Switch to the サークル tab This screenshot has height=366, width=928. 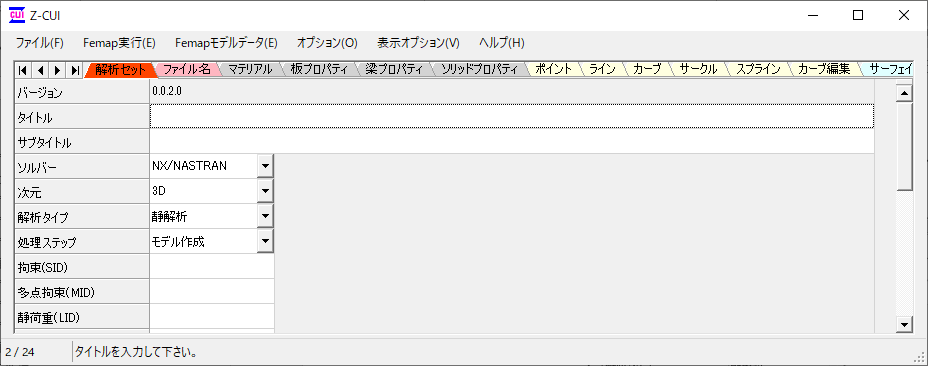(698, 69)
